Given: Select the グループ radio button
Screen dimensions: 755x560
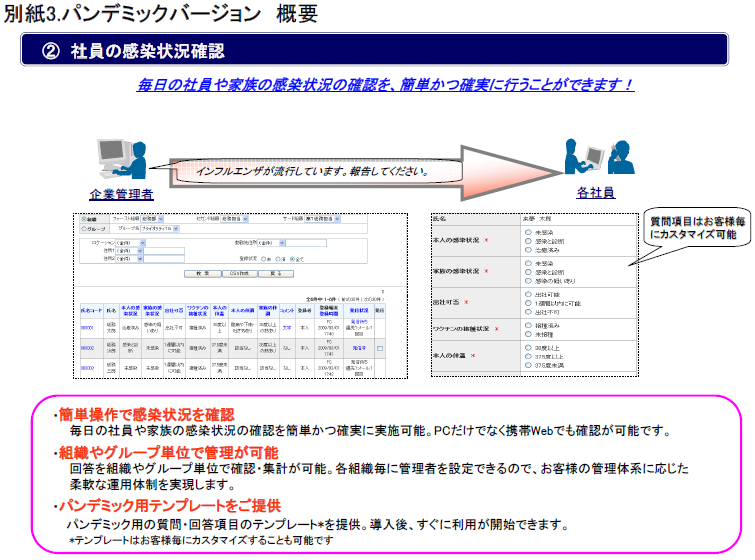Looking at the screenshot, I should coord(84,229).
